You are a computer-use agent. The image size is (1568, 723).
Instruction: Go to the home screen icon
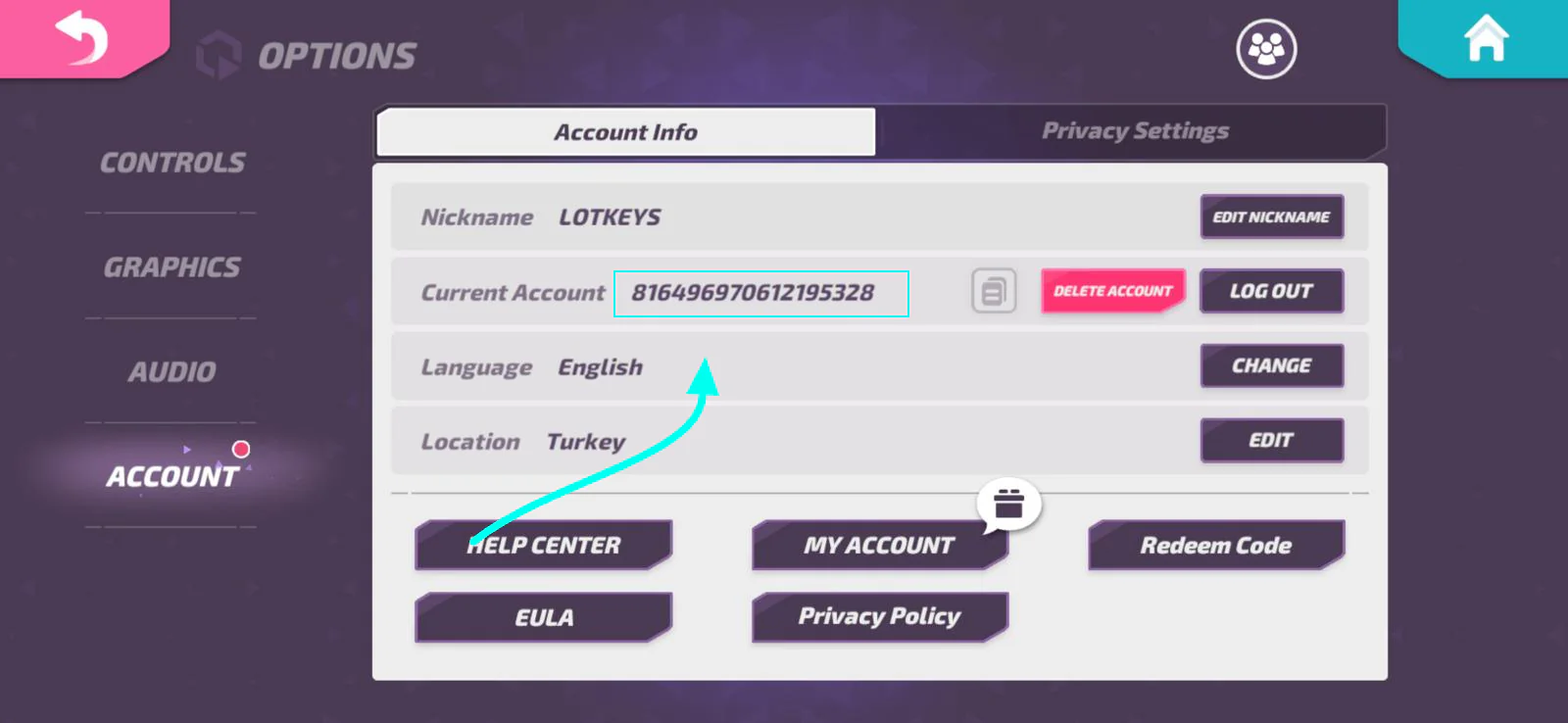coord(1486,38)
